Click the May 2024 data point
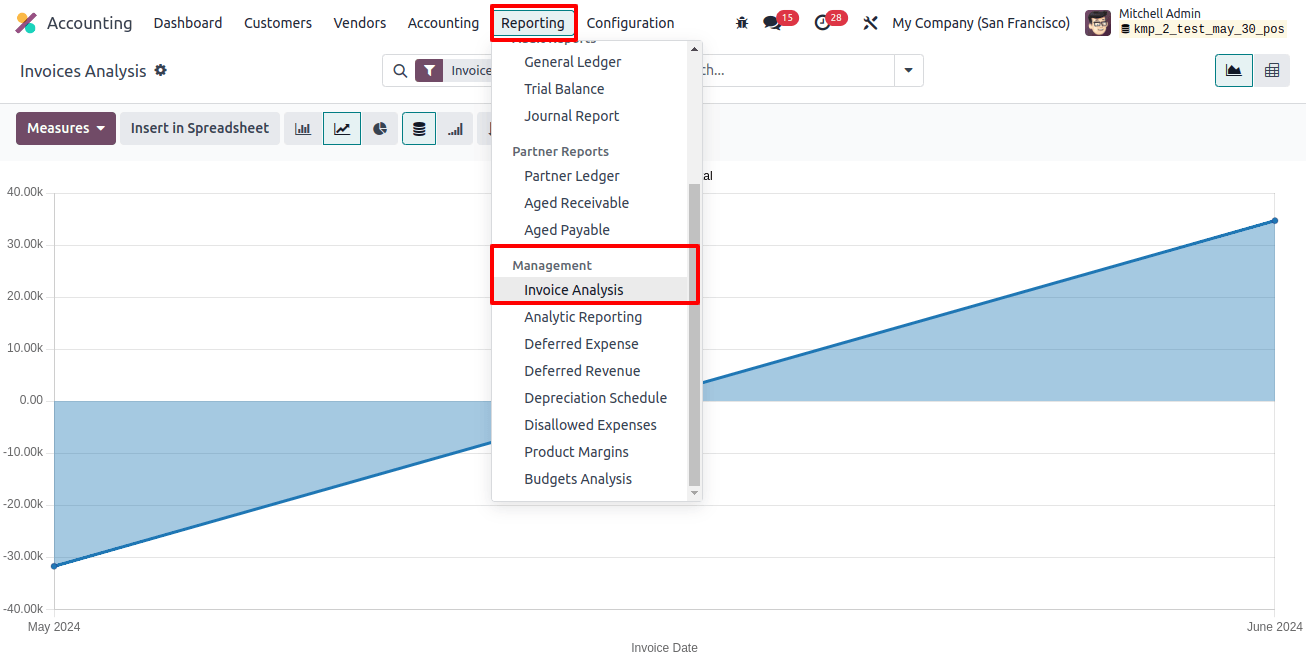Image resolution: width=1306 pixels, height=660 pixels. 54,566
